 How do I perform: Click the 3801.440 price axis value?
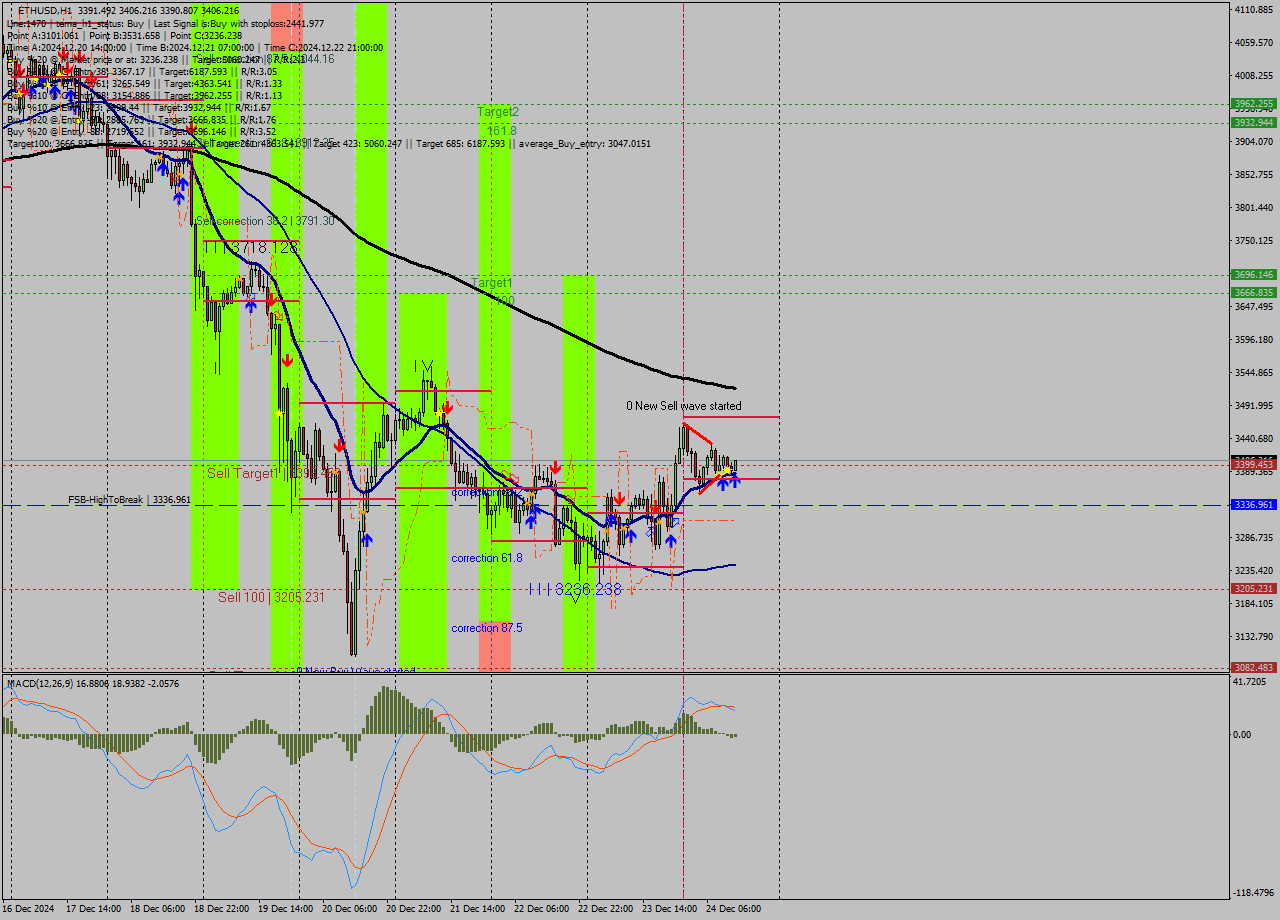tap(1254, 207)
